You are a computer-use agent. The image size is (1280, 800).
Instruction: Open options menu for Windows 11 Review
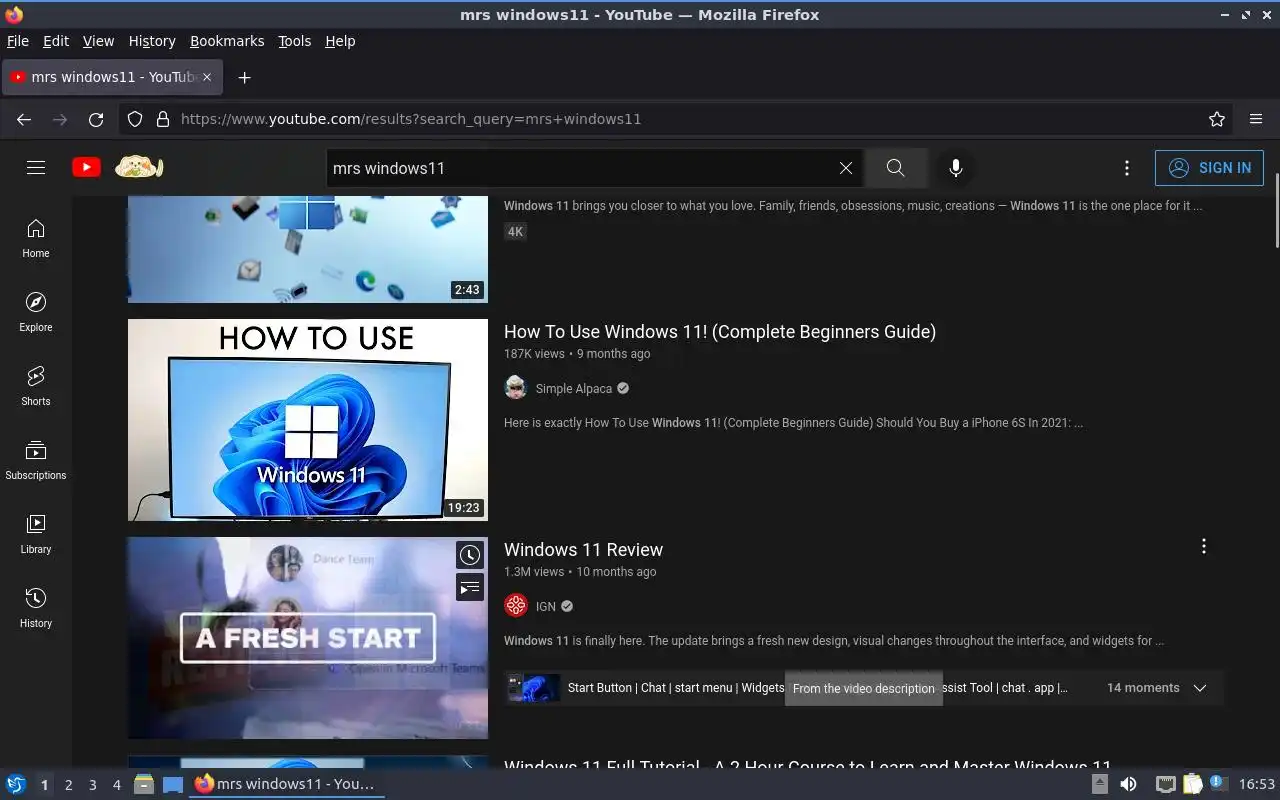tap(1204, 546)
